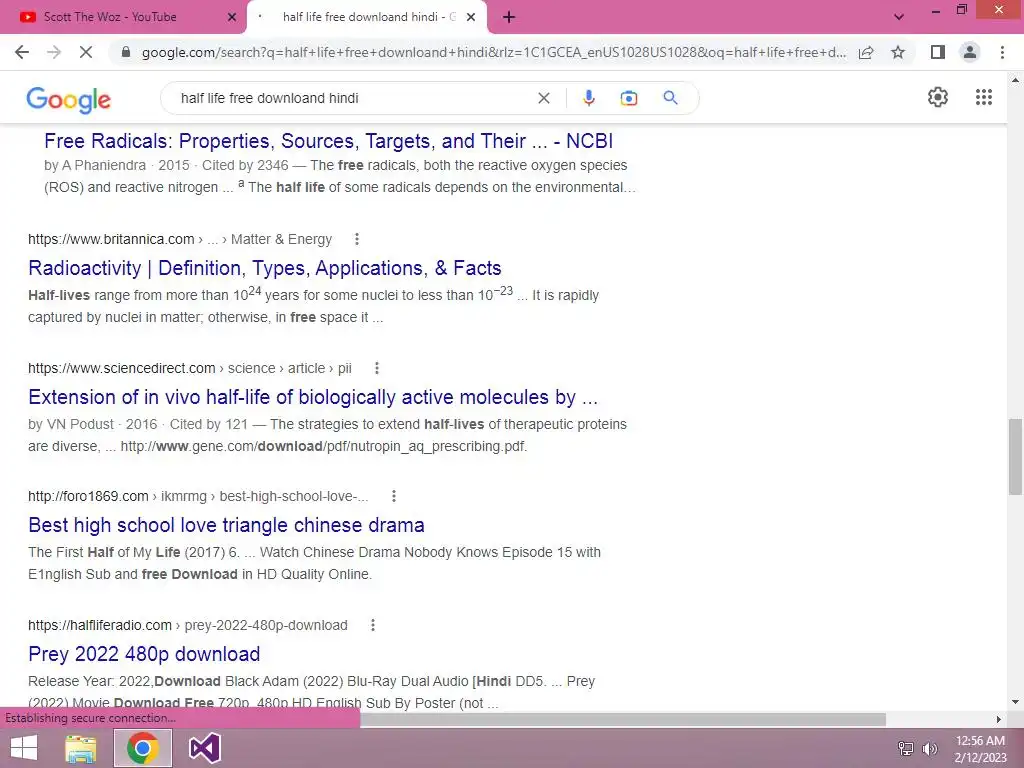Open Chrome side panel
The height and width of the screenshot is (768, 1024).
pos(938,52)
